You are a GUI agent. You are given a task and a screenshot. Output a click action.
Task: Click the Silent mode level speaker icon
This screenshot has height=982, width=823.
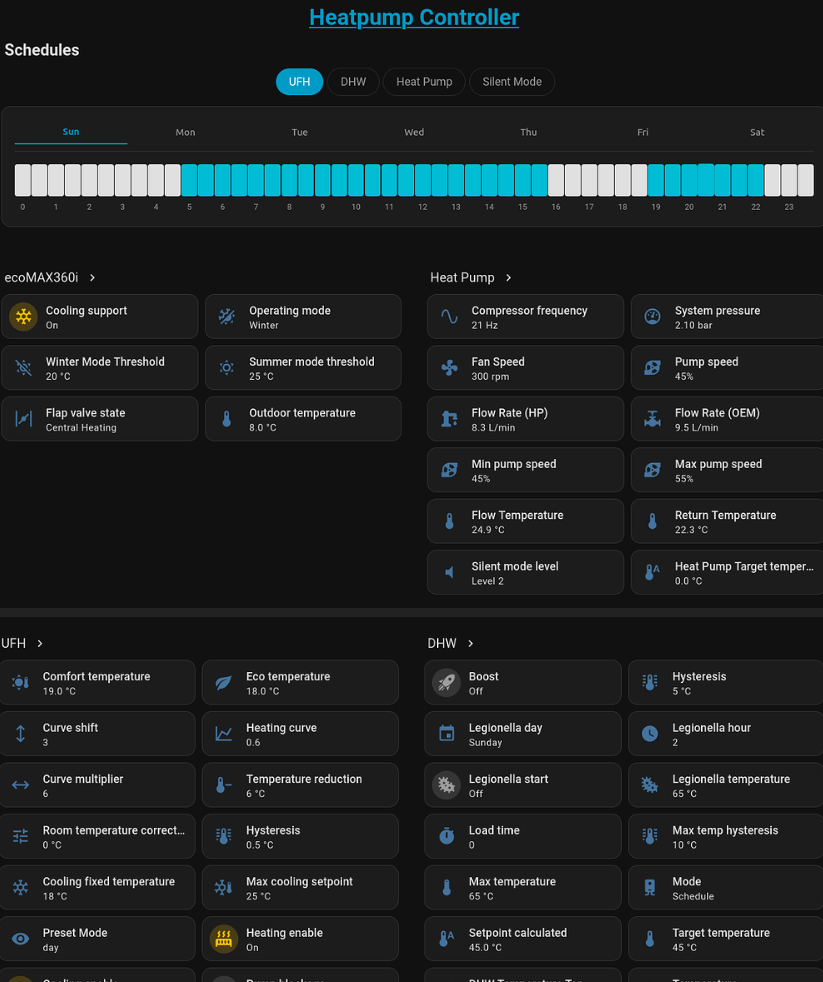pyautogui.click(x=449, y=572)
